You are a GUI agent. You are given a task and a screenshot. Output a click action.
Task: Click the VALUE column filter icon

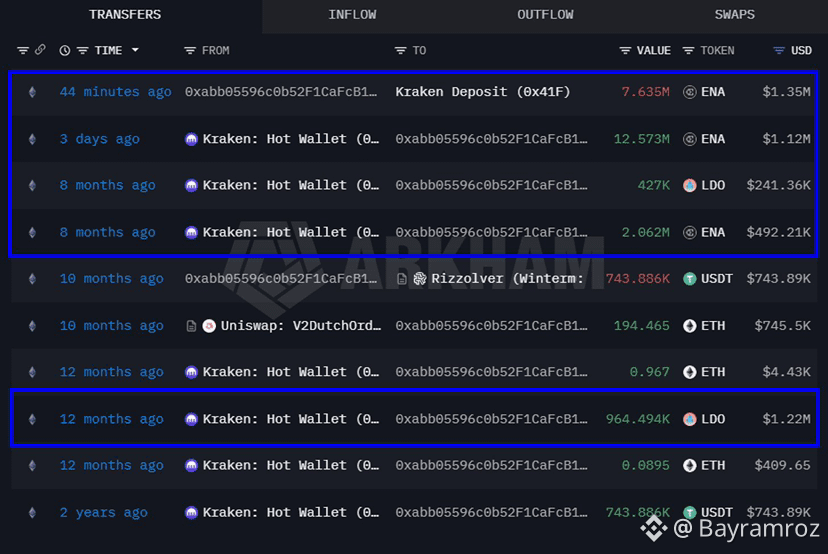click(x=625, y=51)
